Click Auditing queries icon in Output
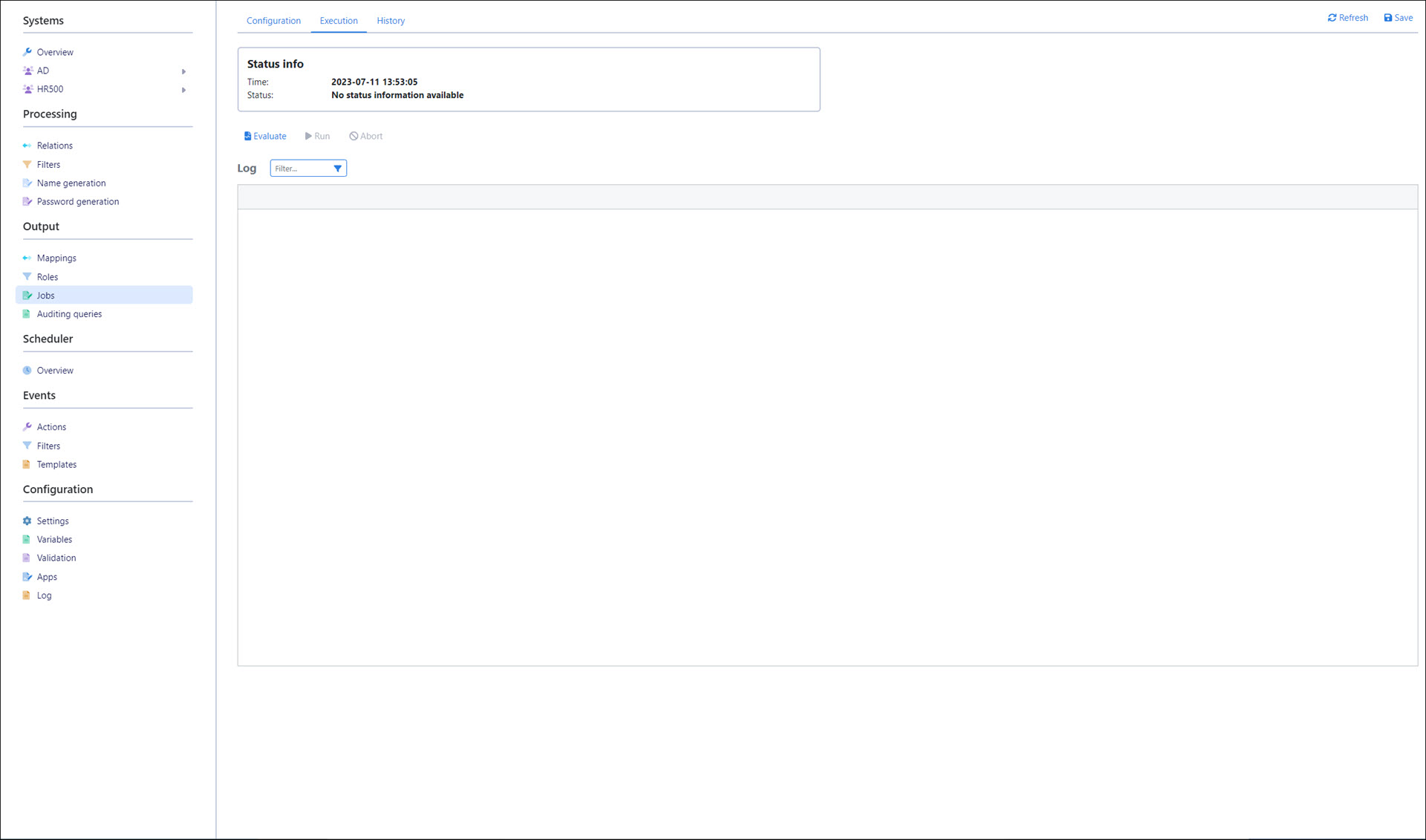 pos(27,313)
